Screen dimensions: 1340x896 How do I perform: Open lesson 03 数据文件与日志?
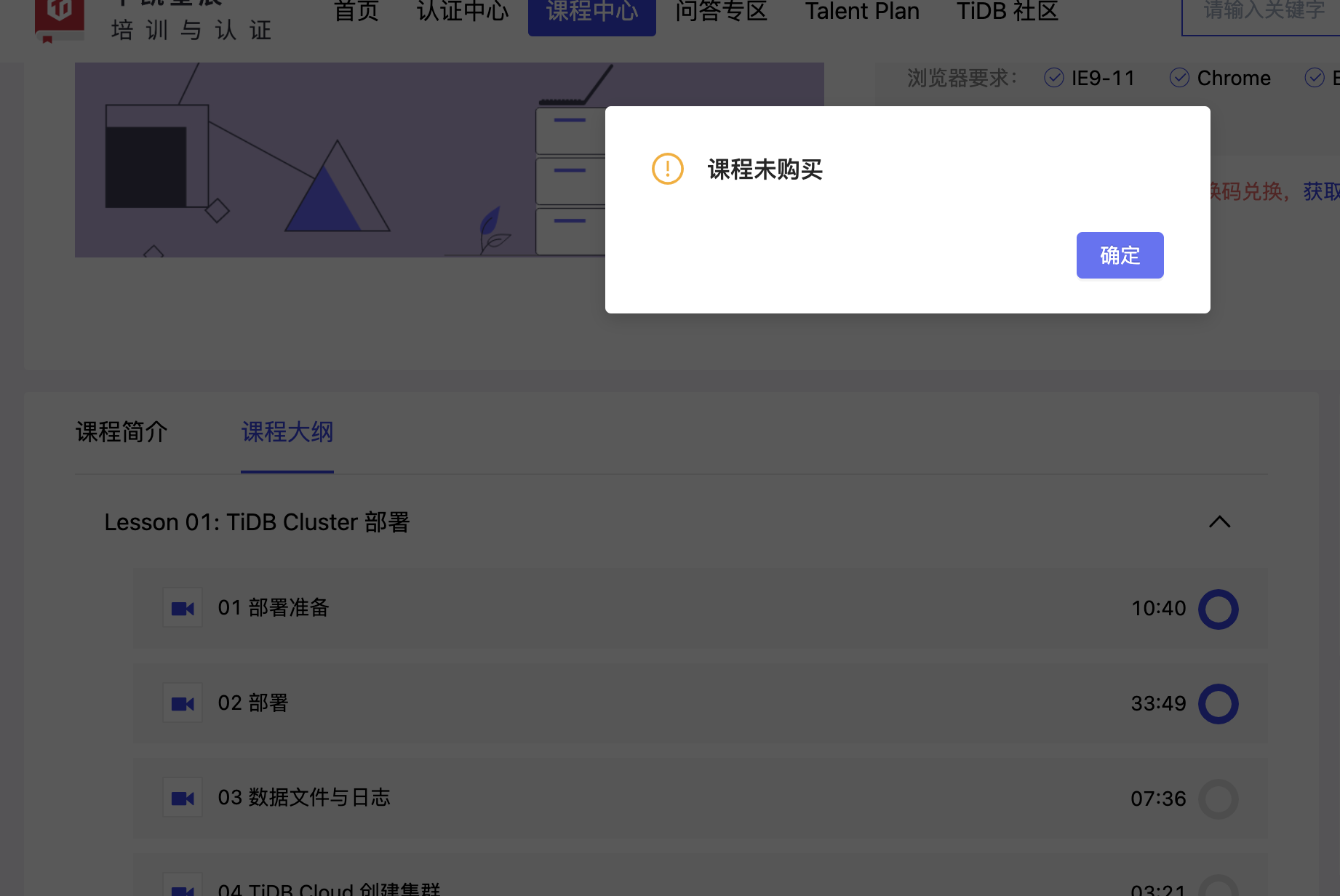click(700, 799)
